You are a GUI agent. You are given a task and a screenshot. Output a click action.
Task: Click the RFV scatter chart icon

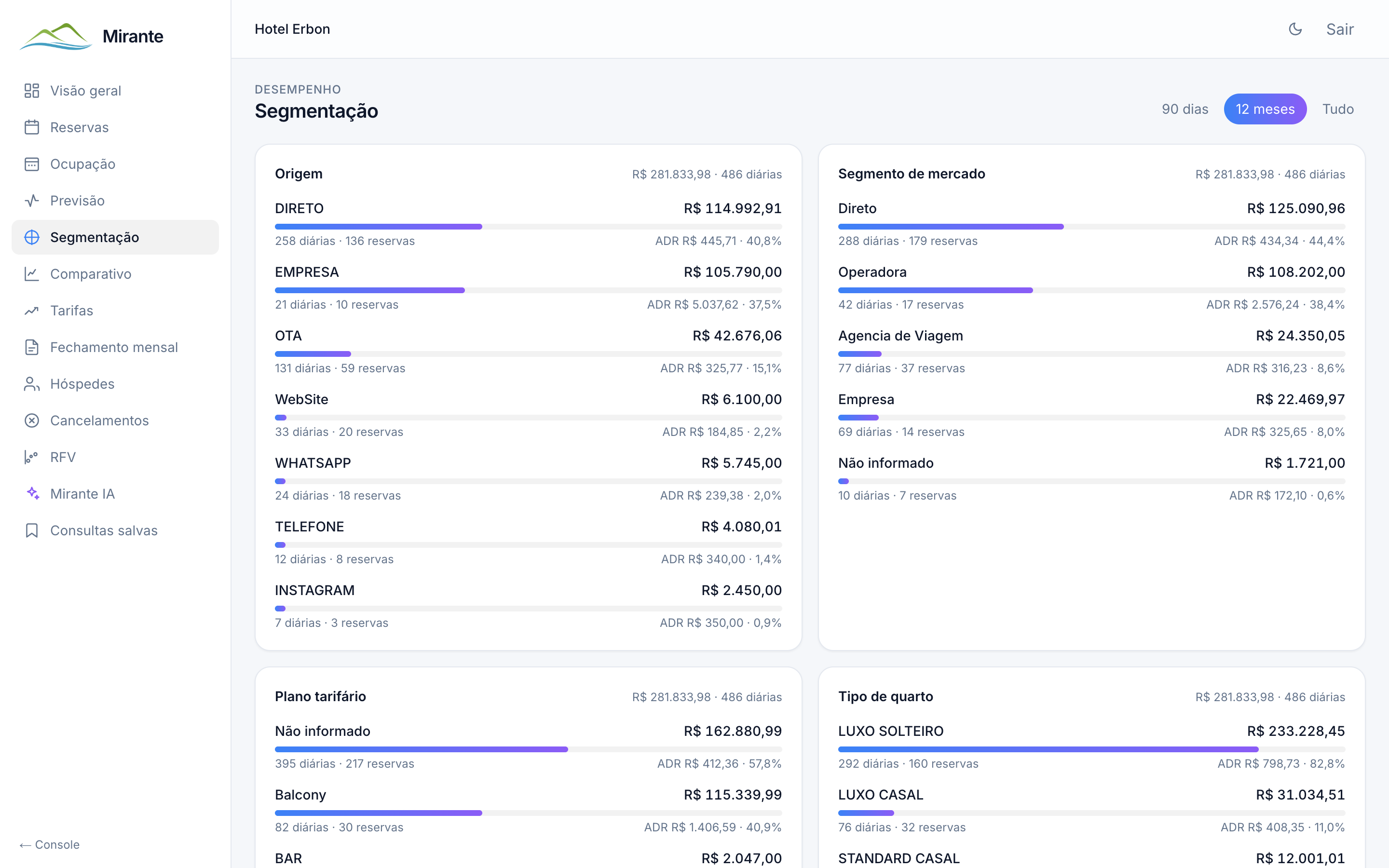pyautogui.click(x=31, y=458)
